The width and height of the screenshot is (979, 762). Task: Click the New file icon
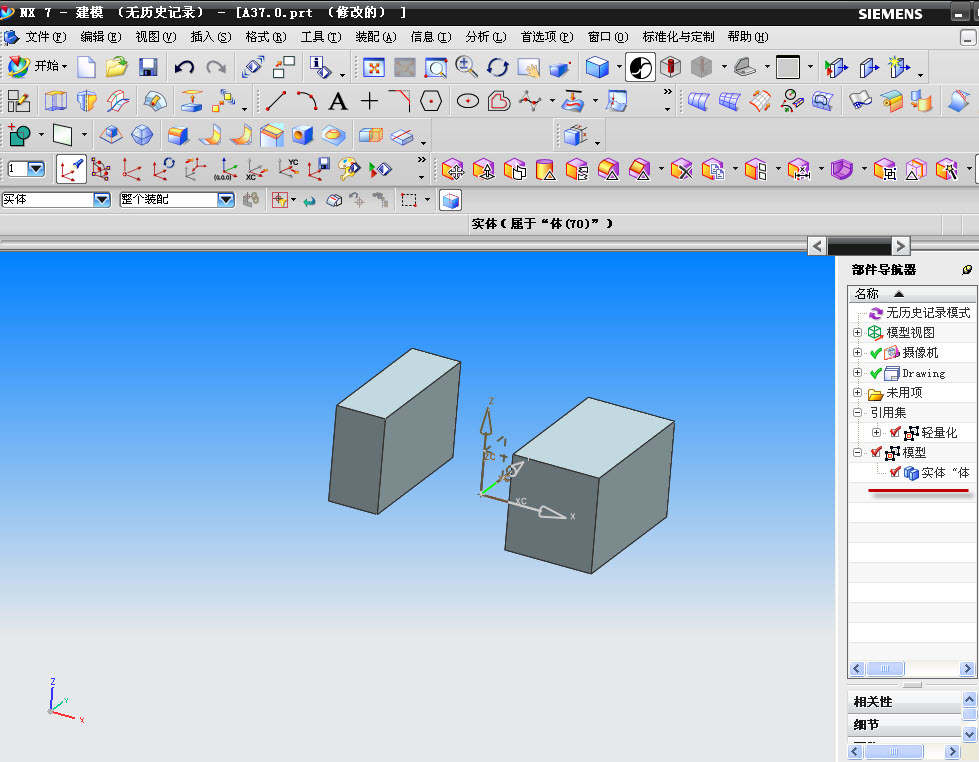tap(86, 67)
